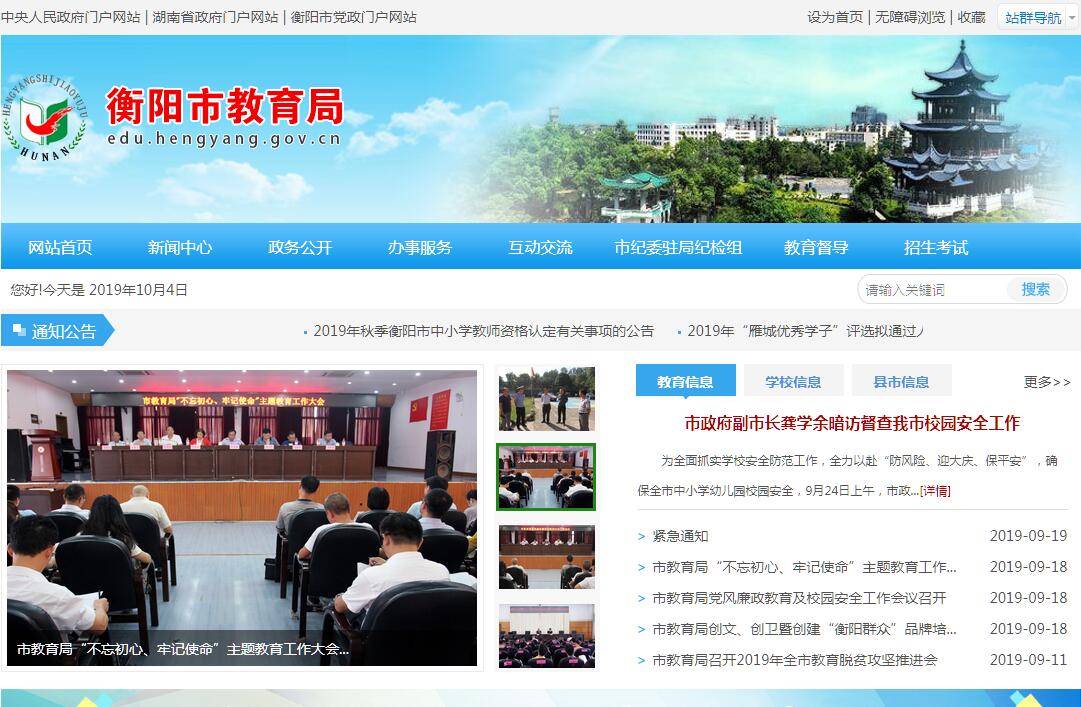This screenshot has width=1081, height=707.
Task: Click slideshow caption 市教育局 不忘初心
Action: coord(183,649)
